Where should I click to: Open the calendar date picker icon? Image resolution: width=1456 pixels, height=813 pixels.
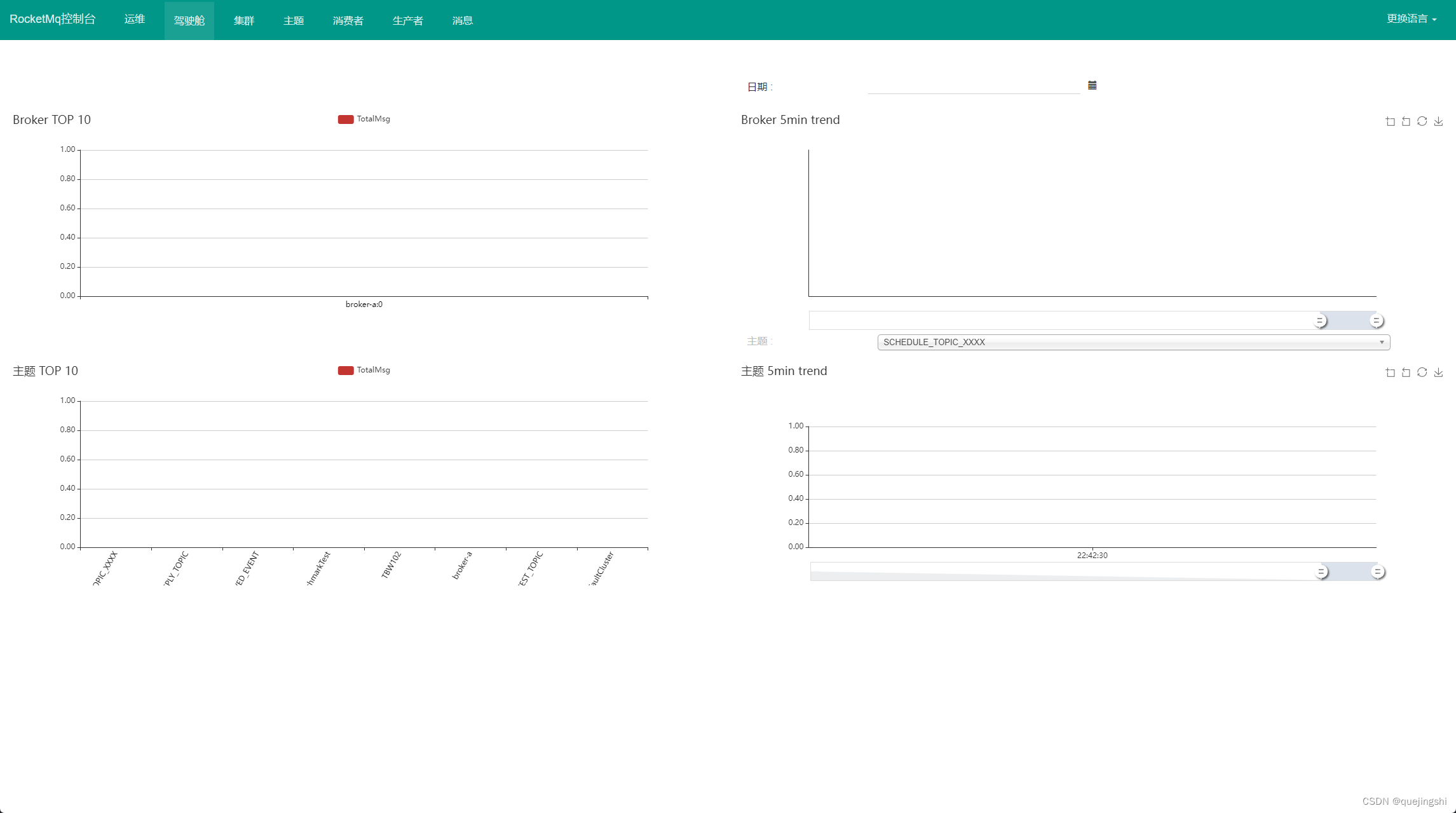[1092, 85]
